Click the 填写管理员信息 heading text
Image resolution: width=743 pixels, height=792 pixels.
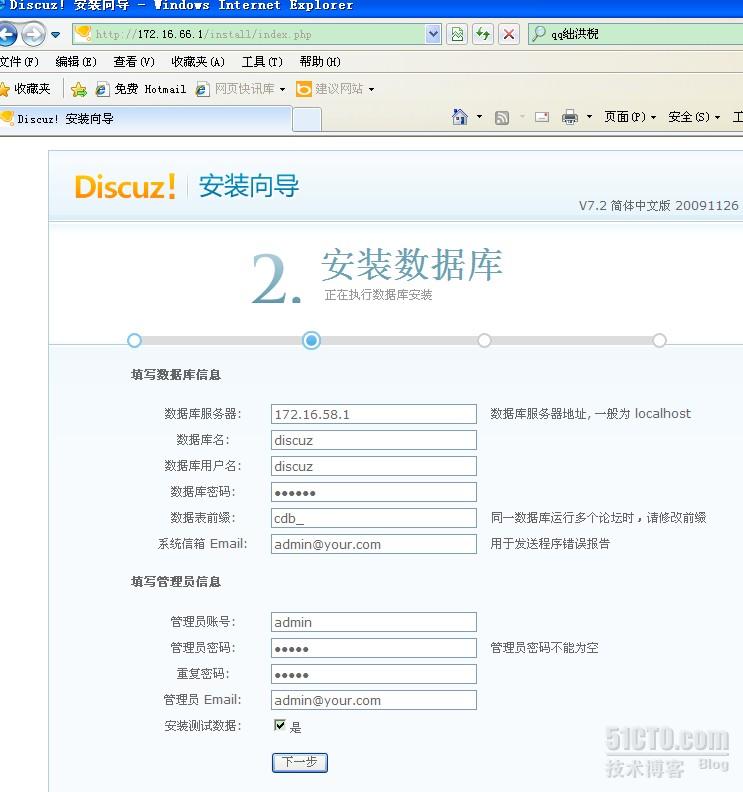point(176,582)
